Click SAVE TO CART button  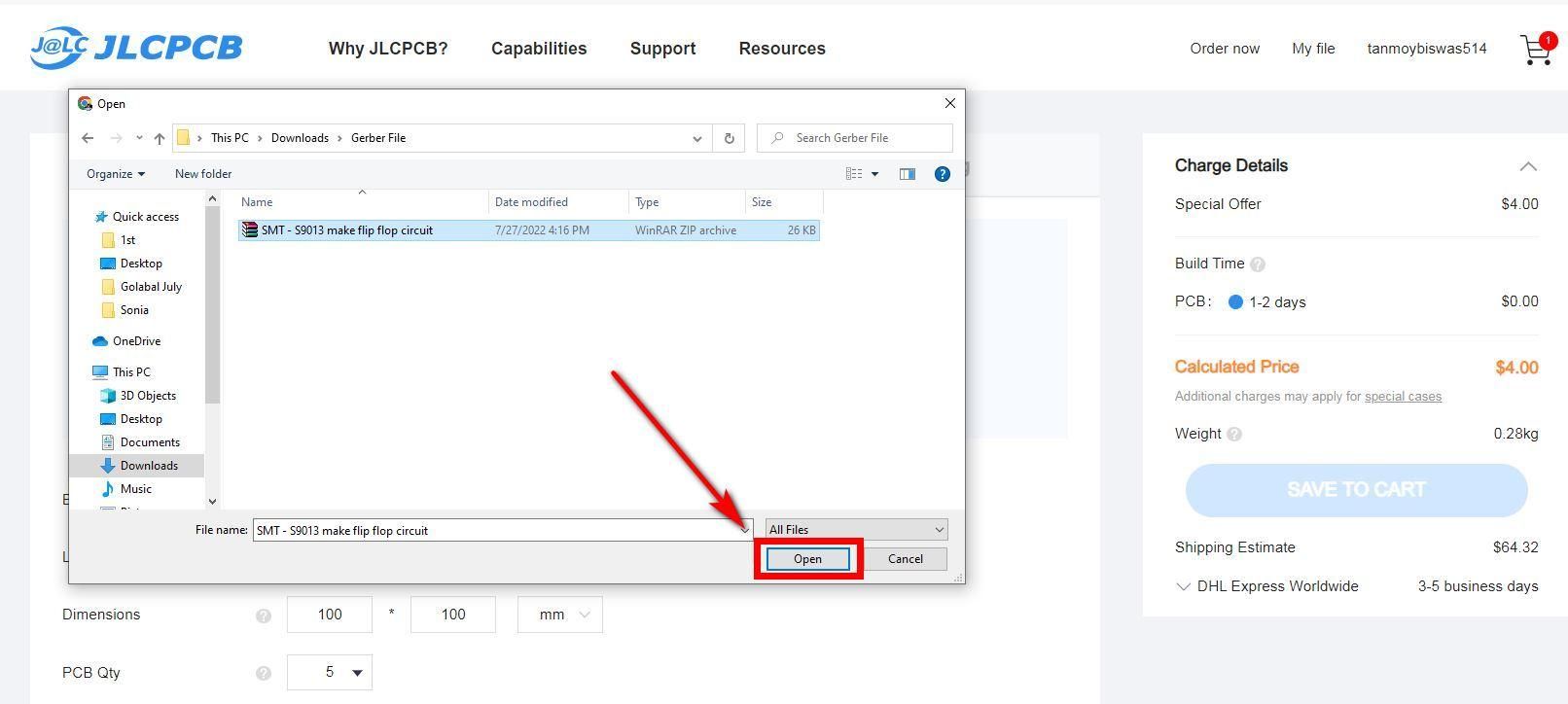(x=1356, y=490)
